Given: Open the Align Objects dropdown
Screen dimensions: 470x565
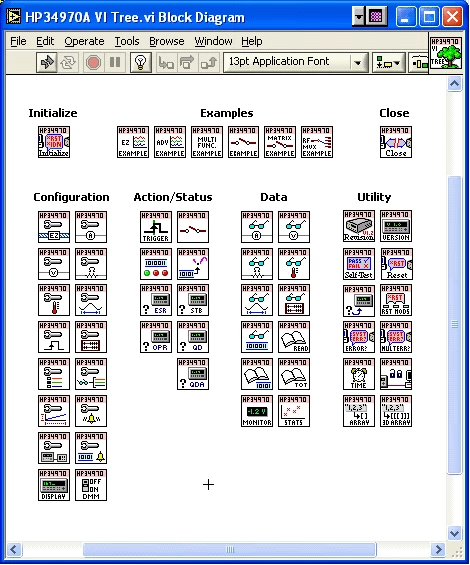Looking at the screenshot, I should 388,63.
